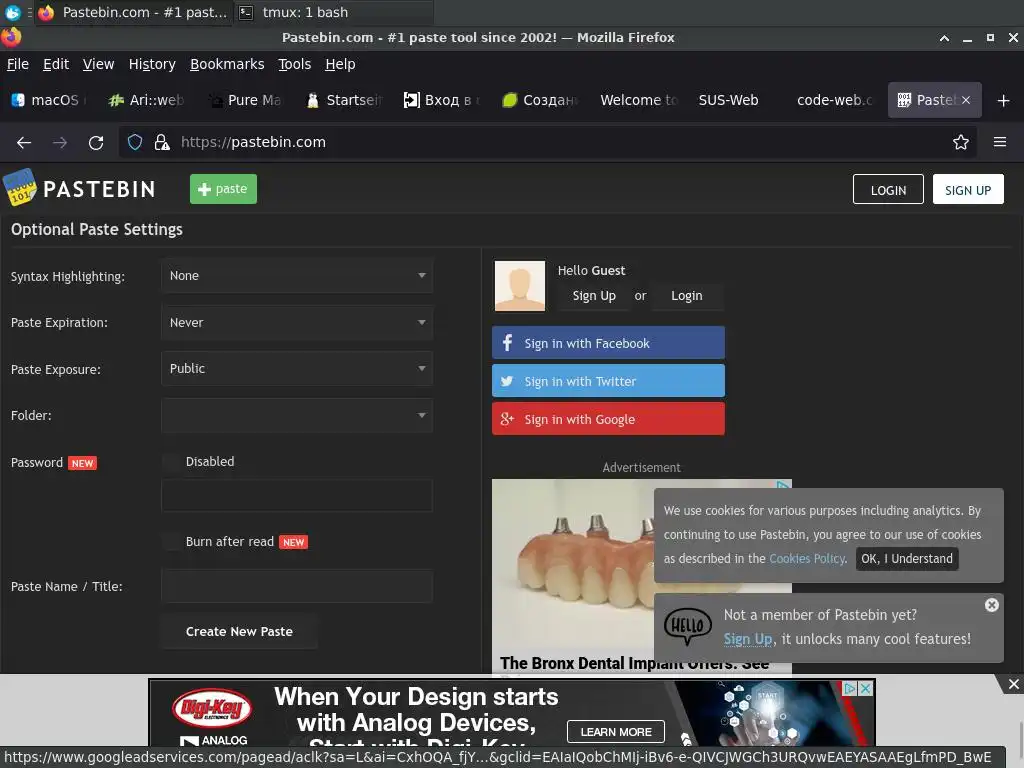Close the Pastebin browser tab
1024x768 pixels.
click(966, 100)
